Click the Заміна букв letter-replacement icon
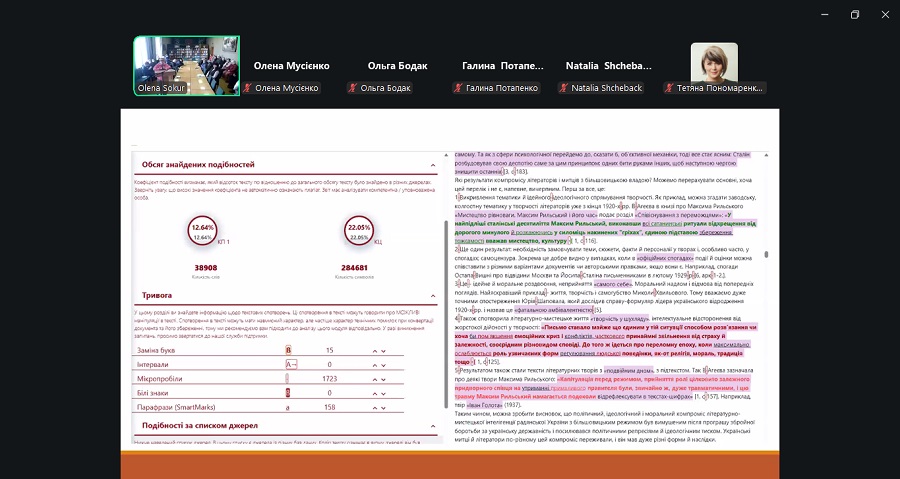900x479 pixels. coord(290,351)
